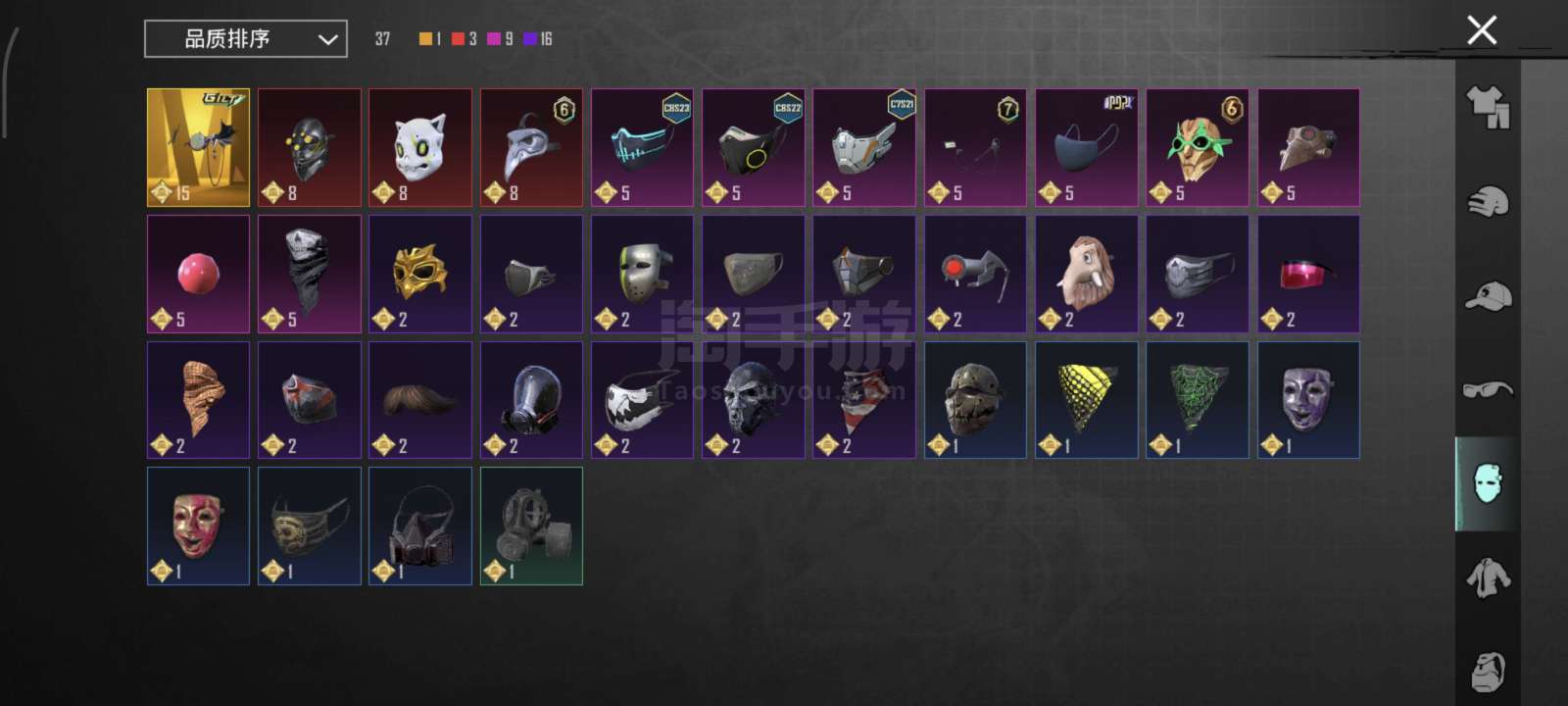The image size is (1568, 706).
Task: Choose the plague doctor beak mask
Action: pyautogui.click(x=531, y=148)
